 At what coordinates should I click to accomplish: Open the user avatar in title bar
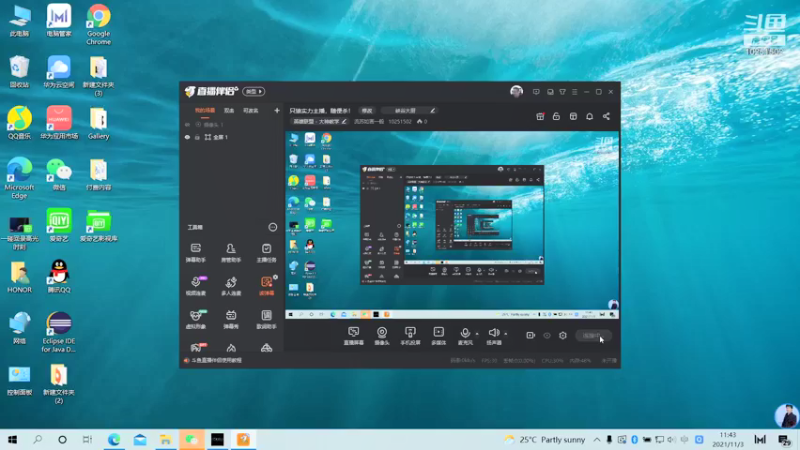point(516,92)
